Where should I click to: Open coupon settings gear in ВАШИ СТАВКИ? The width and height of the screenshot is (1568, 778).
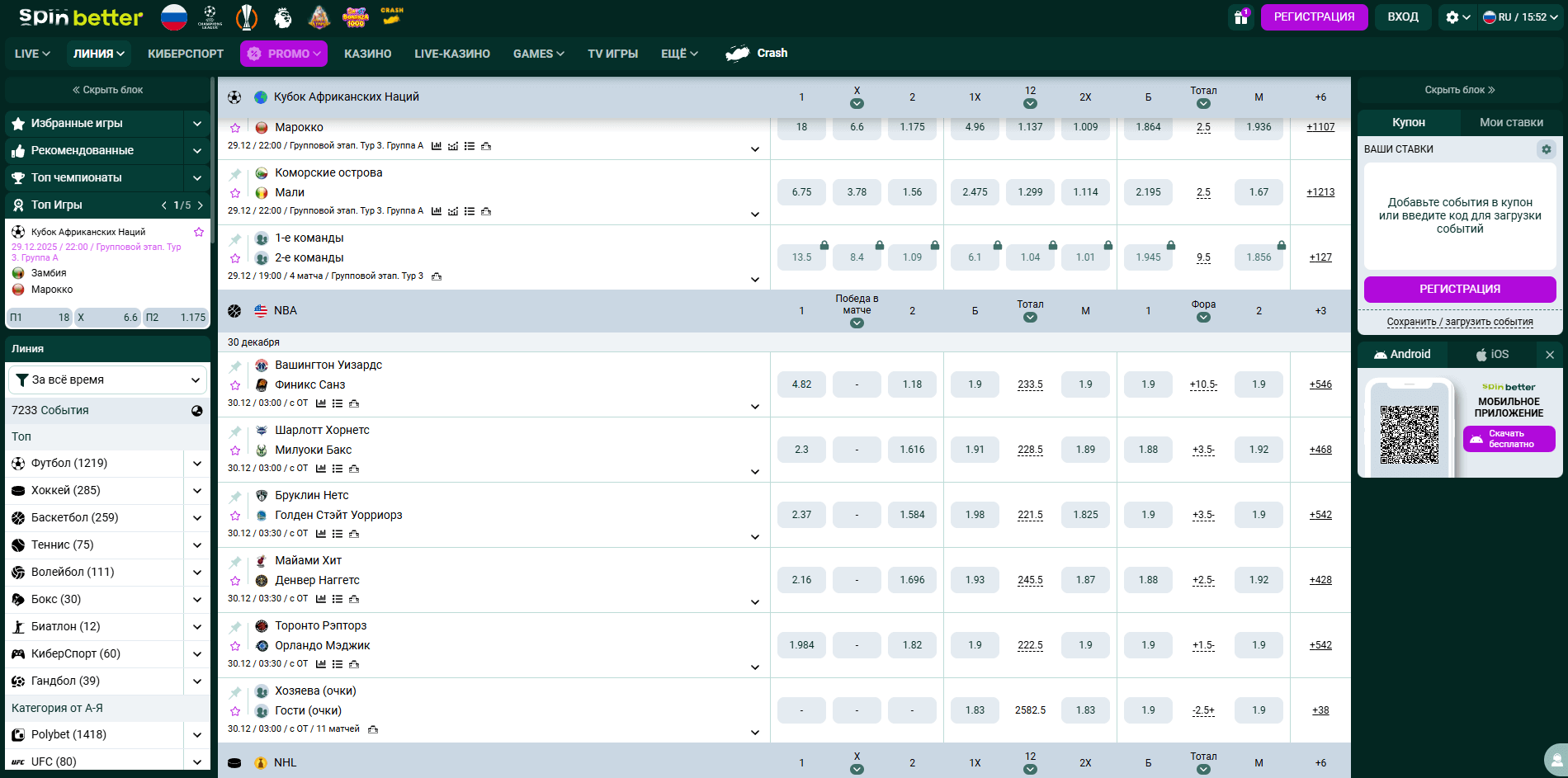pos(1546,149)
